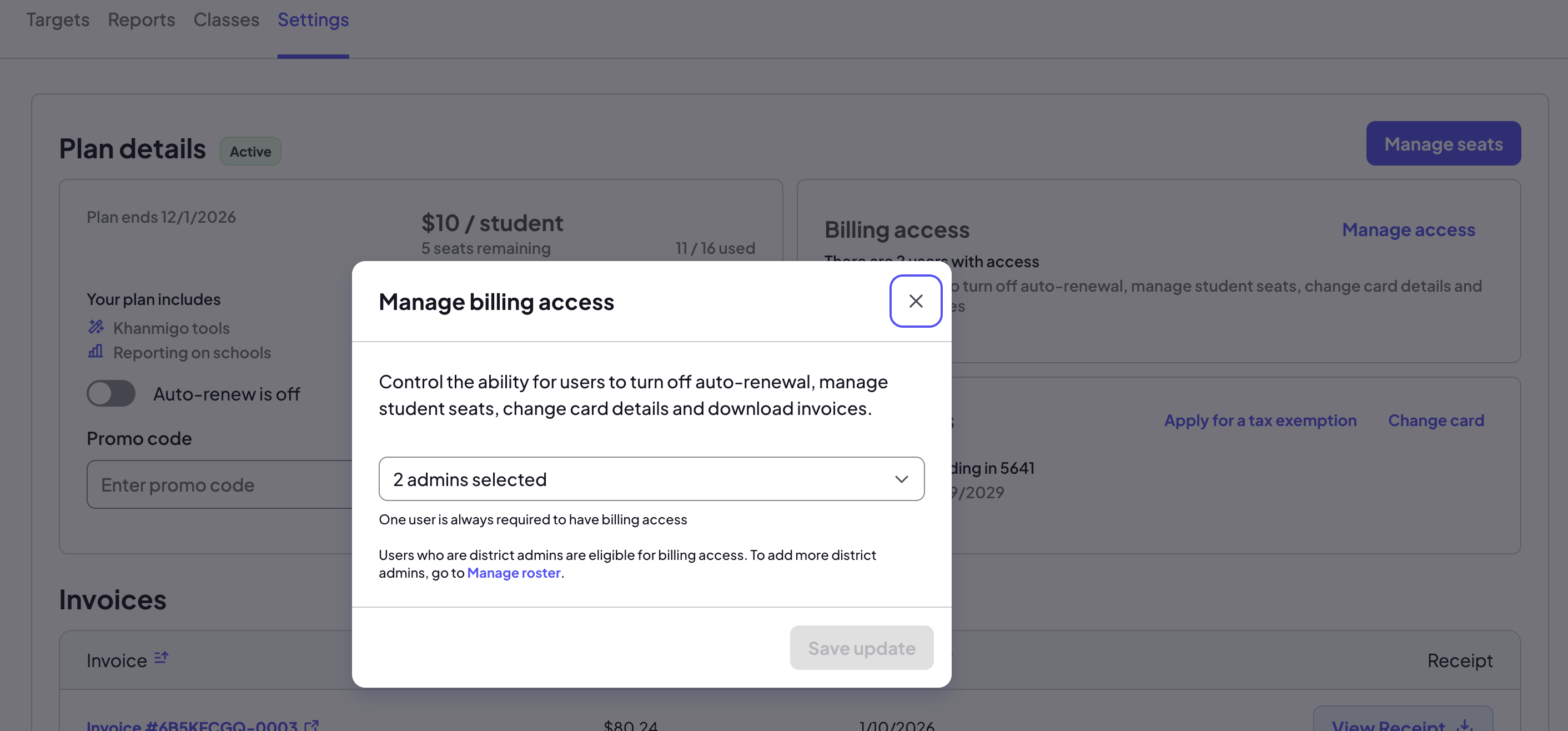Click the '5 seats remaining' text

click(486, 248)
